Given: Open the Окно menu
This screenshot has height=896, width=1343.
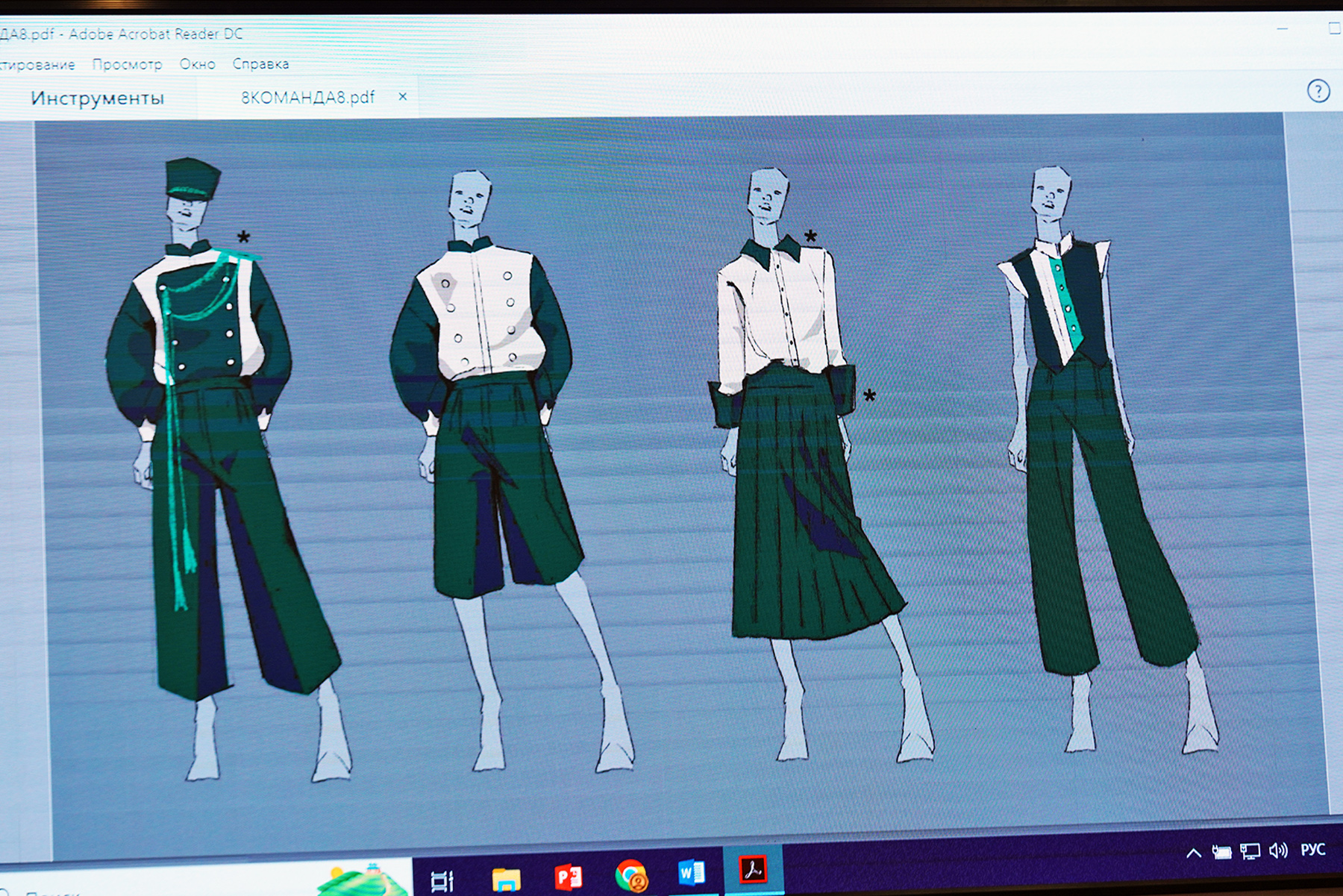Looking at the screenshot, I should point(197,64).
